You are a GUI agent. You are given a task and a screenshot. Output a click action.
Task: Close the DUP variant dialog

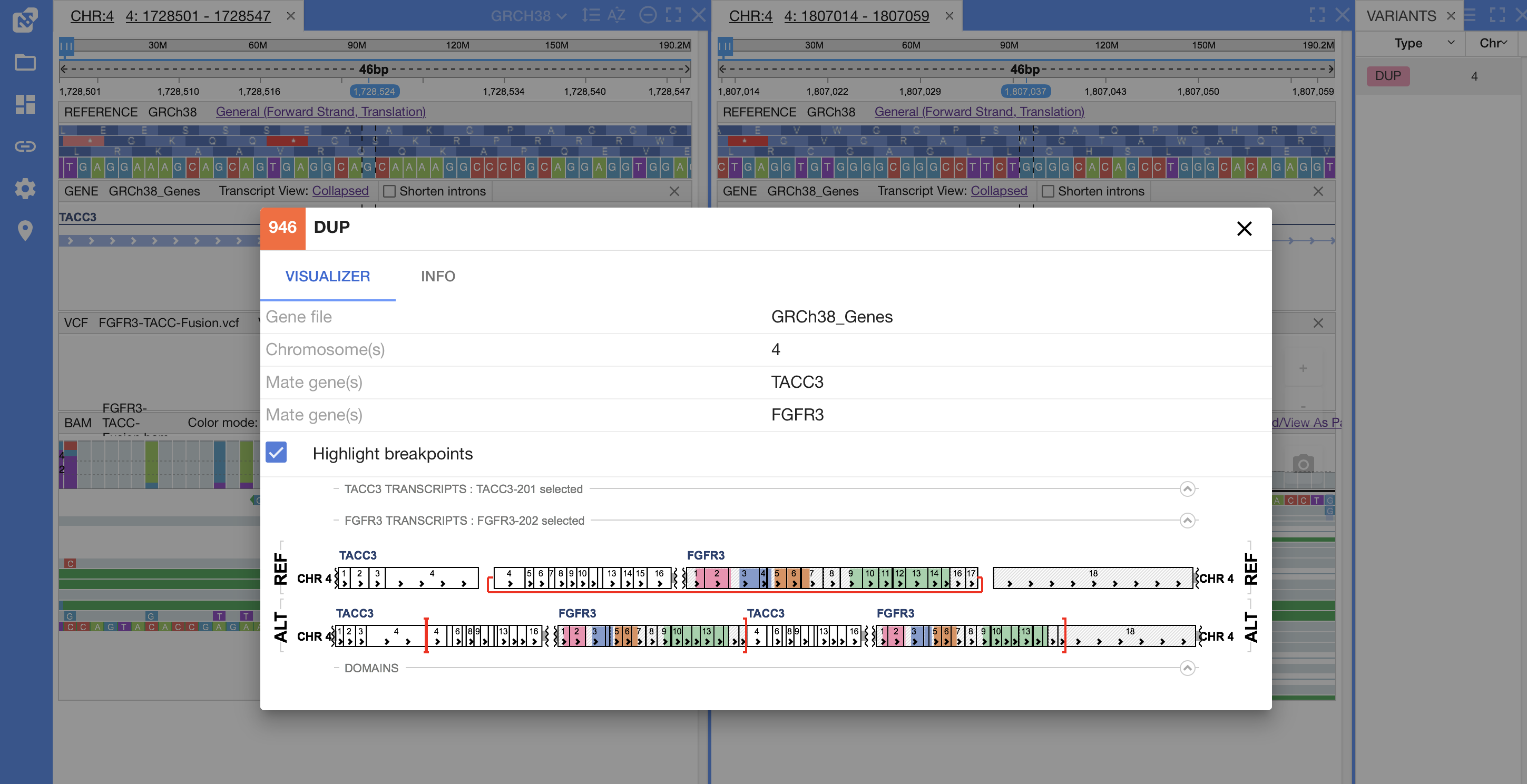(1244, 229)
